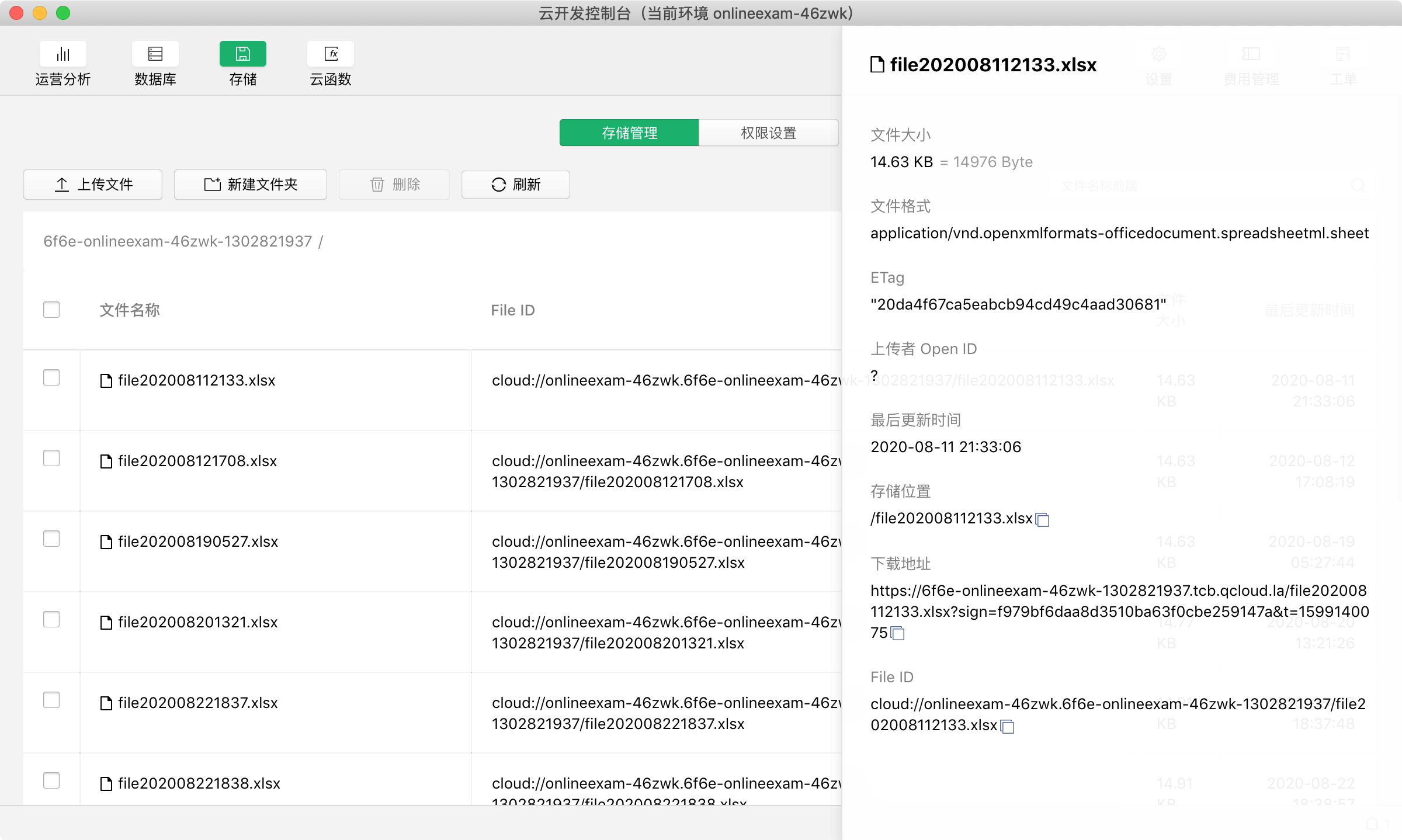Check the box for file202008221837.xlsx
The height and width of the screenshot is (840, 1402).
point(51,700)
